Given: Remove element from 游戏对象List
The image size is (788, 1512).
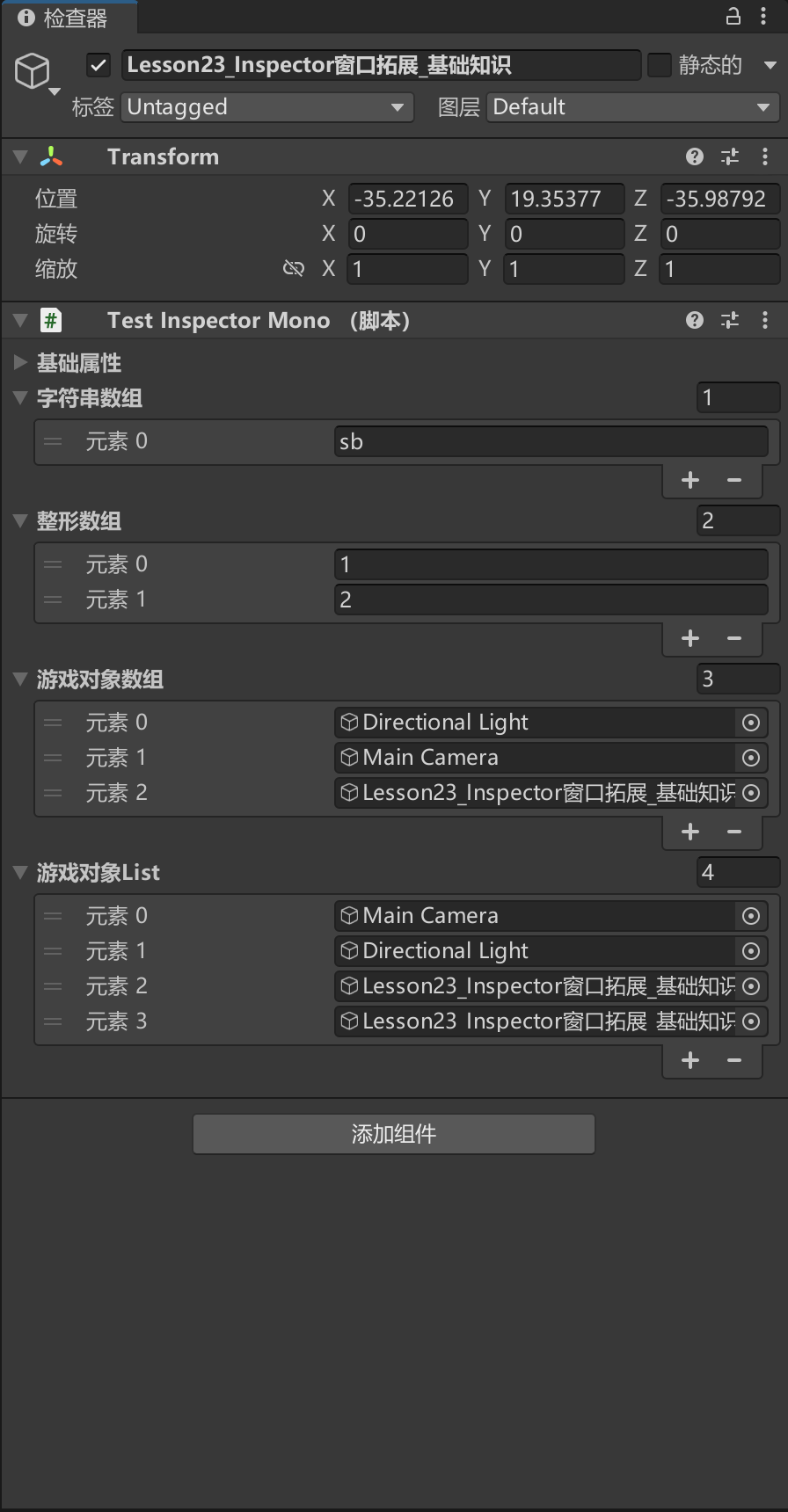Looking at the screenshot, I should tap(734, 1060).
